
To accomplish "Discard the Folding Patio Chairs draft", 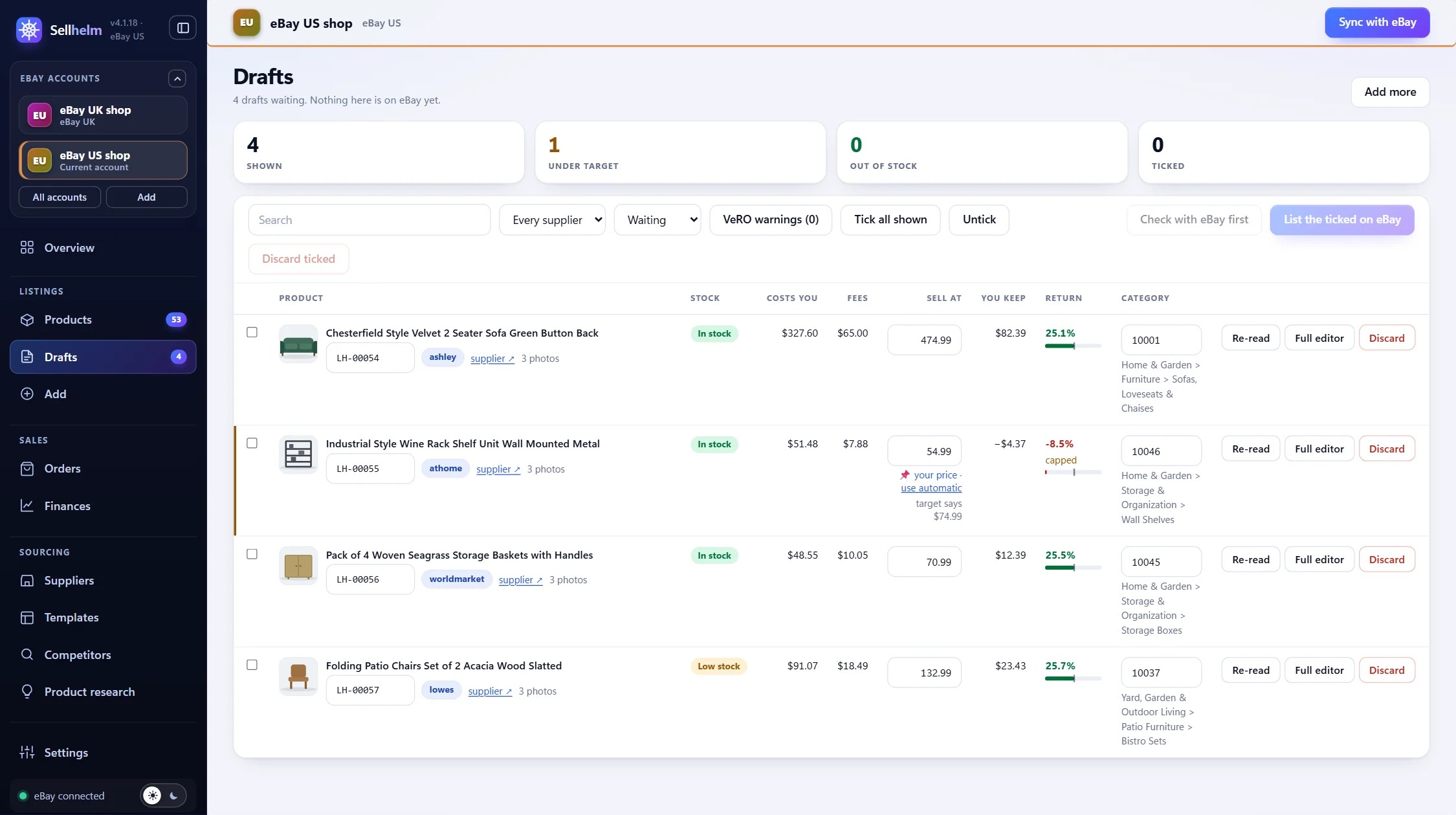I will [1387, 671].
